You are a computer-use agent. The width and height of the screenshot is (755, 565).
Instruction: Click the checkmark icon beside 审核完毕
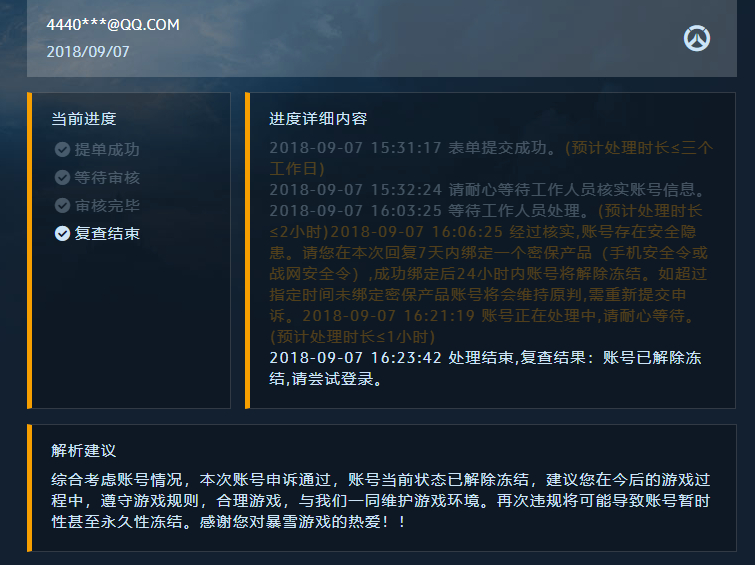[x=63, y=206]
